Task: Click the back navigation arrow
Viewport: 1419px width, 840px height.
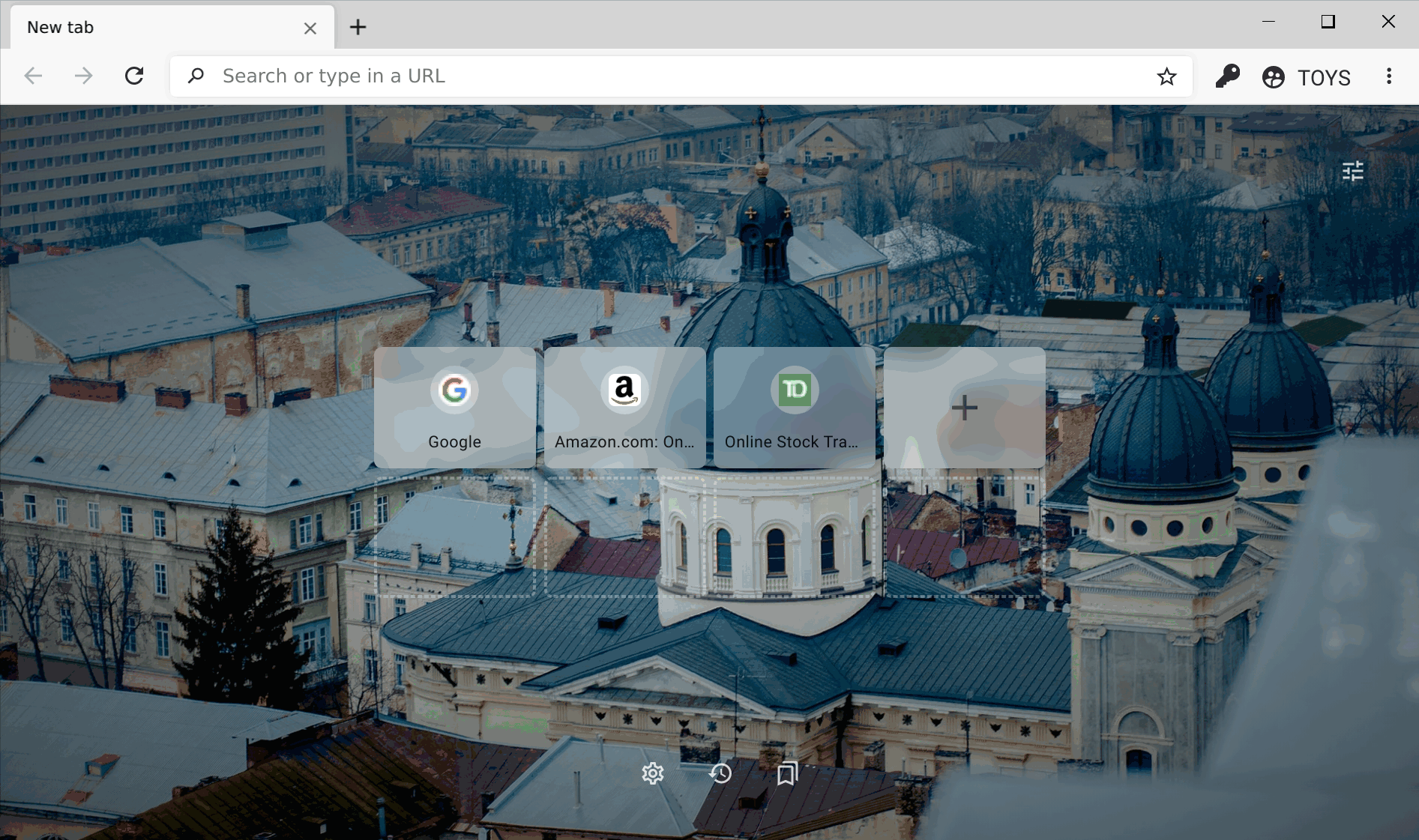Action: click(x=33, y=76)
